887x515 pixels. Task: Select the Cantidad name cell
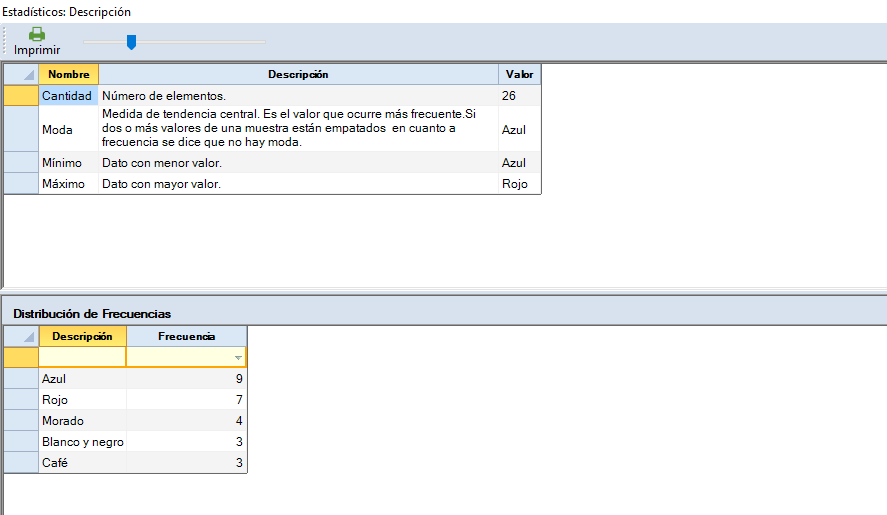pyautogui.click(x=67, y=96)
